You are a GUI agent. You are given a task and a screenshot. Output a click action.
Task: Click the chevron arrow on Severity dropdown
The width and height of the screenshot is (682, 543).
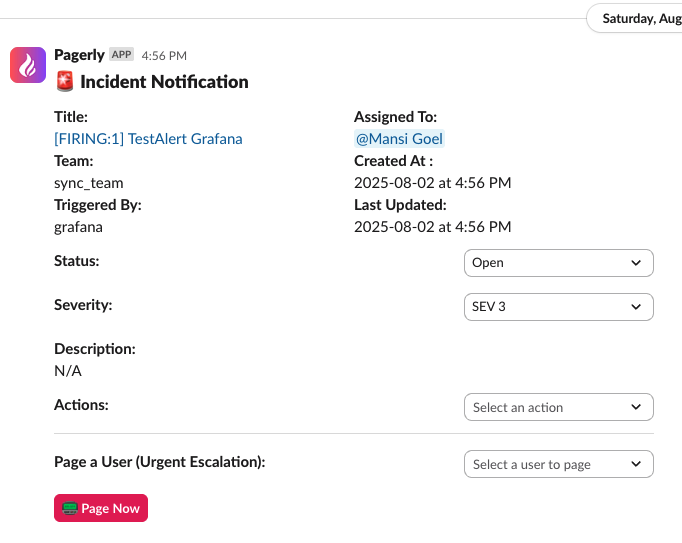(636, 307)
